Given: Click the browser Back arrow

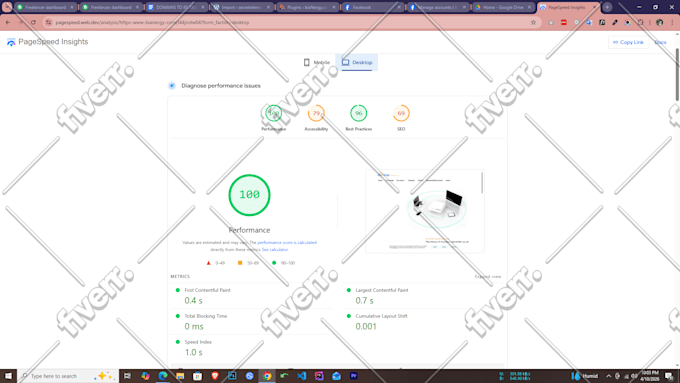Looking at the screenshot, I should (x=8, y=22).
